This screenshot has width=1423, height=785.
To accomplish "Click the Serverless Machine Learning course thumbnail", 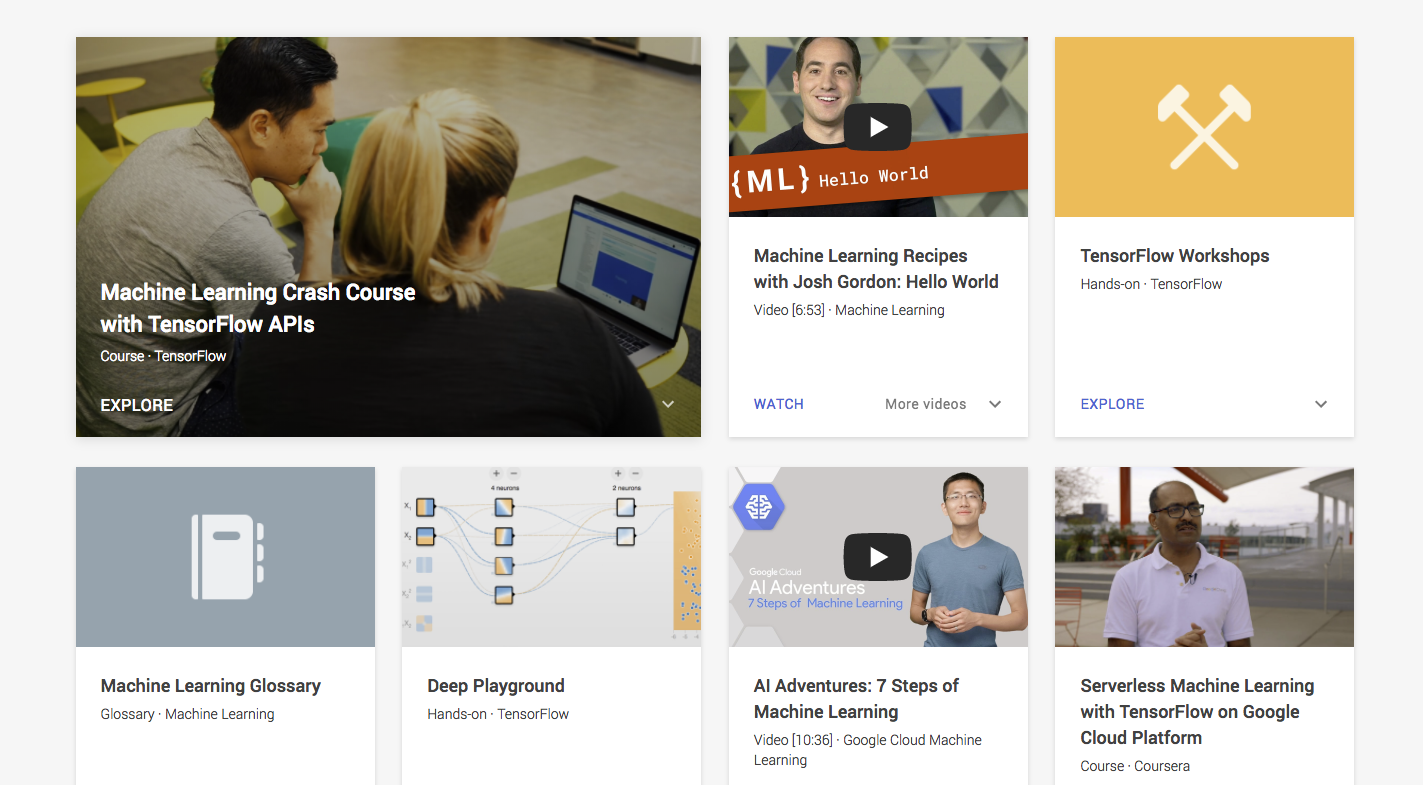I will (x=1204, y=557).
